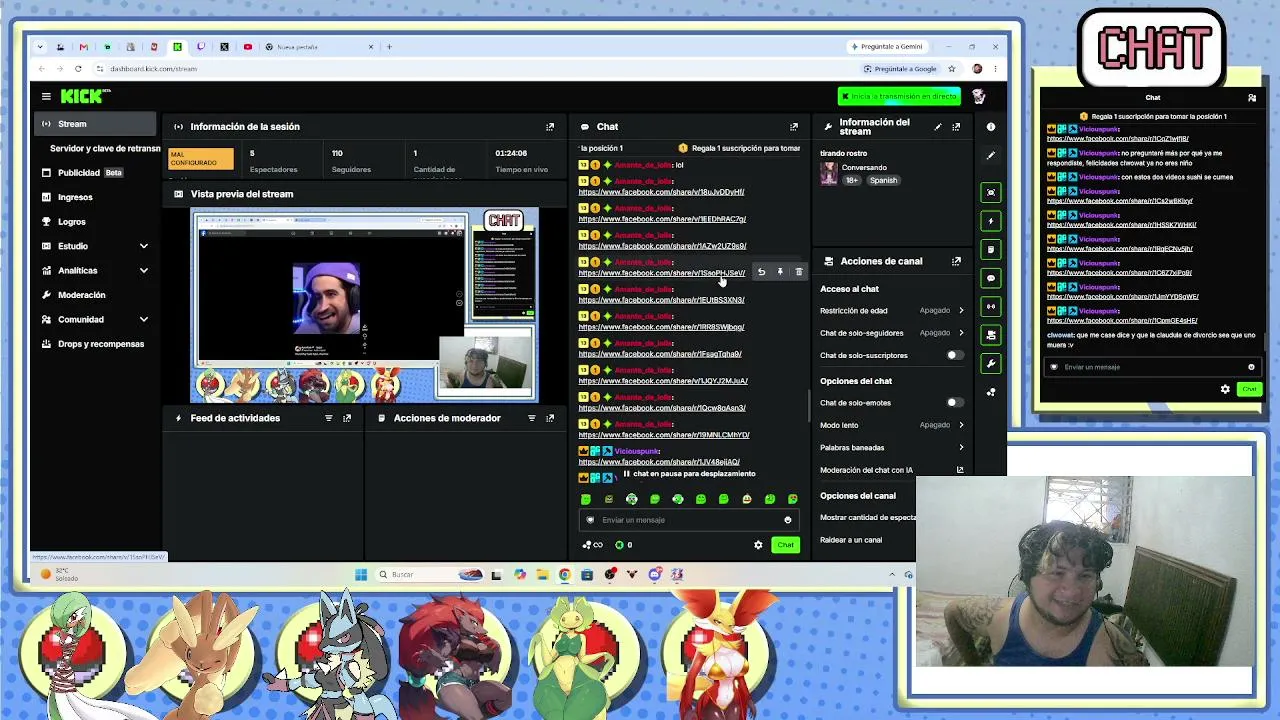
Task: Click Raidear a un canal
Action: click(x=851, y=540)
